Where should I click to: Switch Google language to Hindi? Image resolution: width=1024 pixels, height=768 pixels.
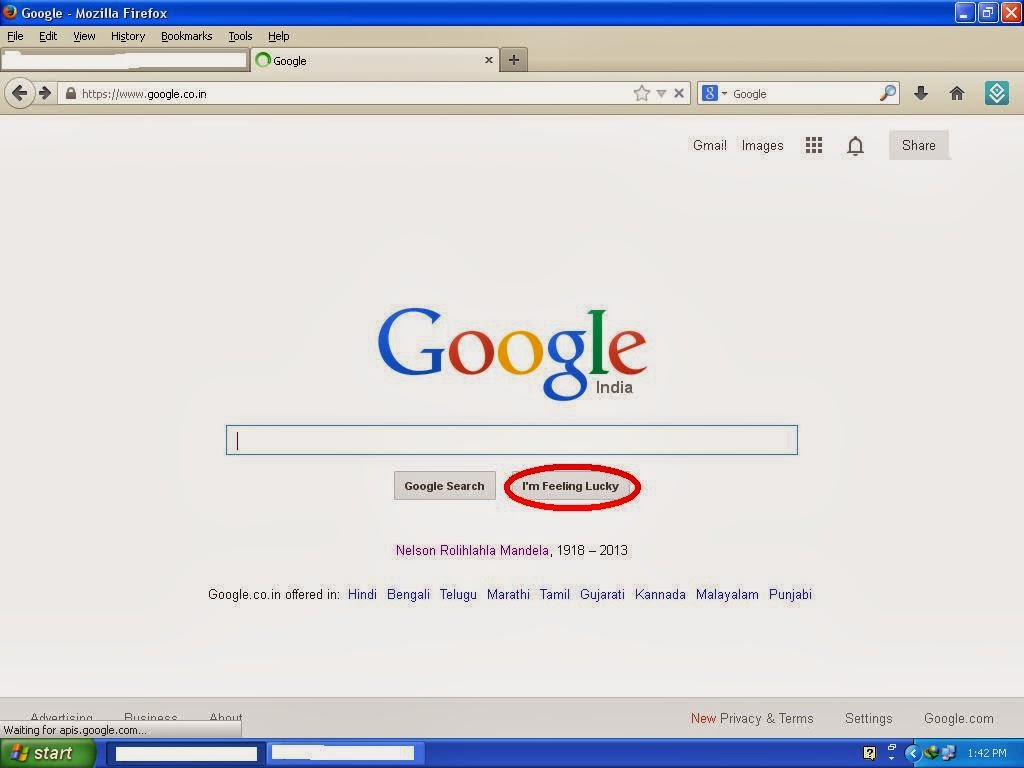[362, 594]
